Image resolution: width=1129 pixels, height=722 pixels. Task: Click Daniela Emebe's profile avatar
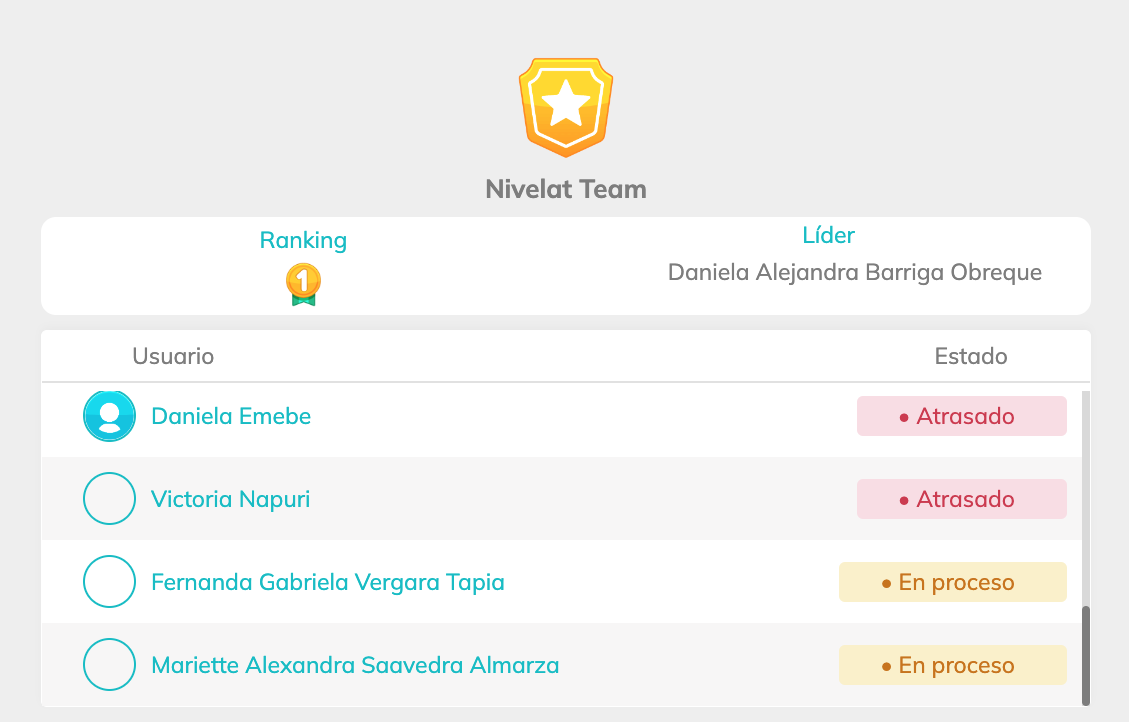click(109, 416)
